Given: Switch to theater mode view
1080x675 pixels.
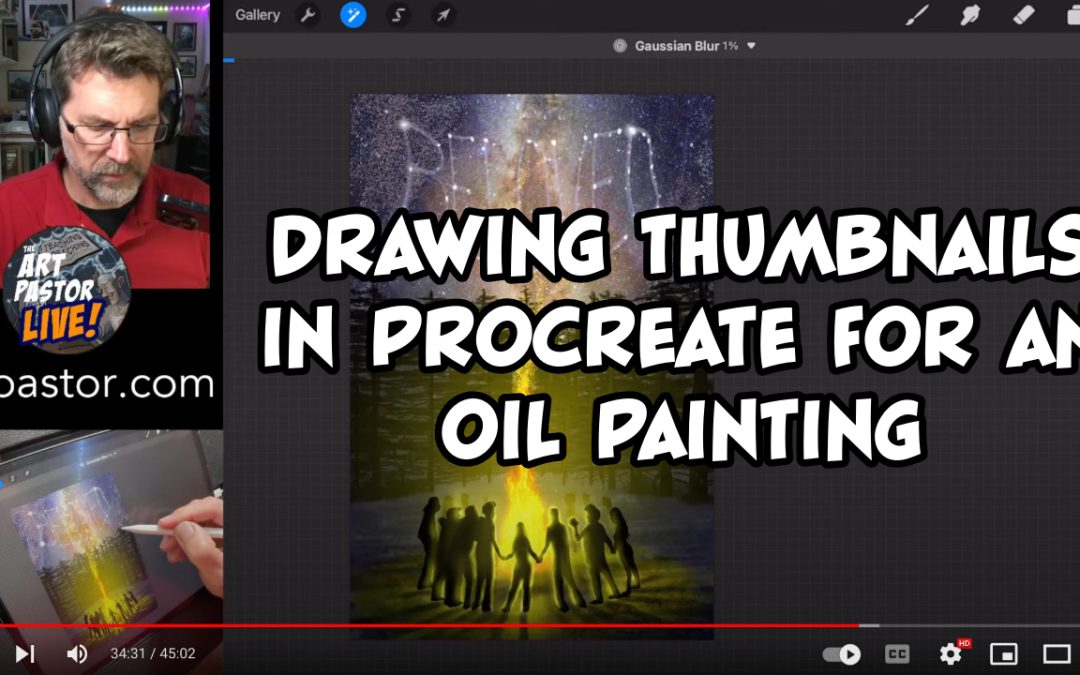Looking at the screenshot, I should coord(1057,654).
